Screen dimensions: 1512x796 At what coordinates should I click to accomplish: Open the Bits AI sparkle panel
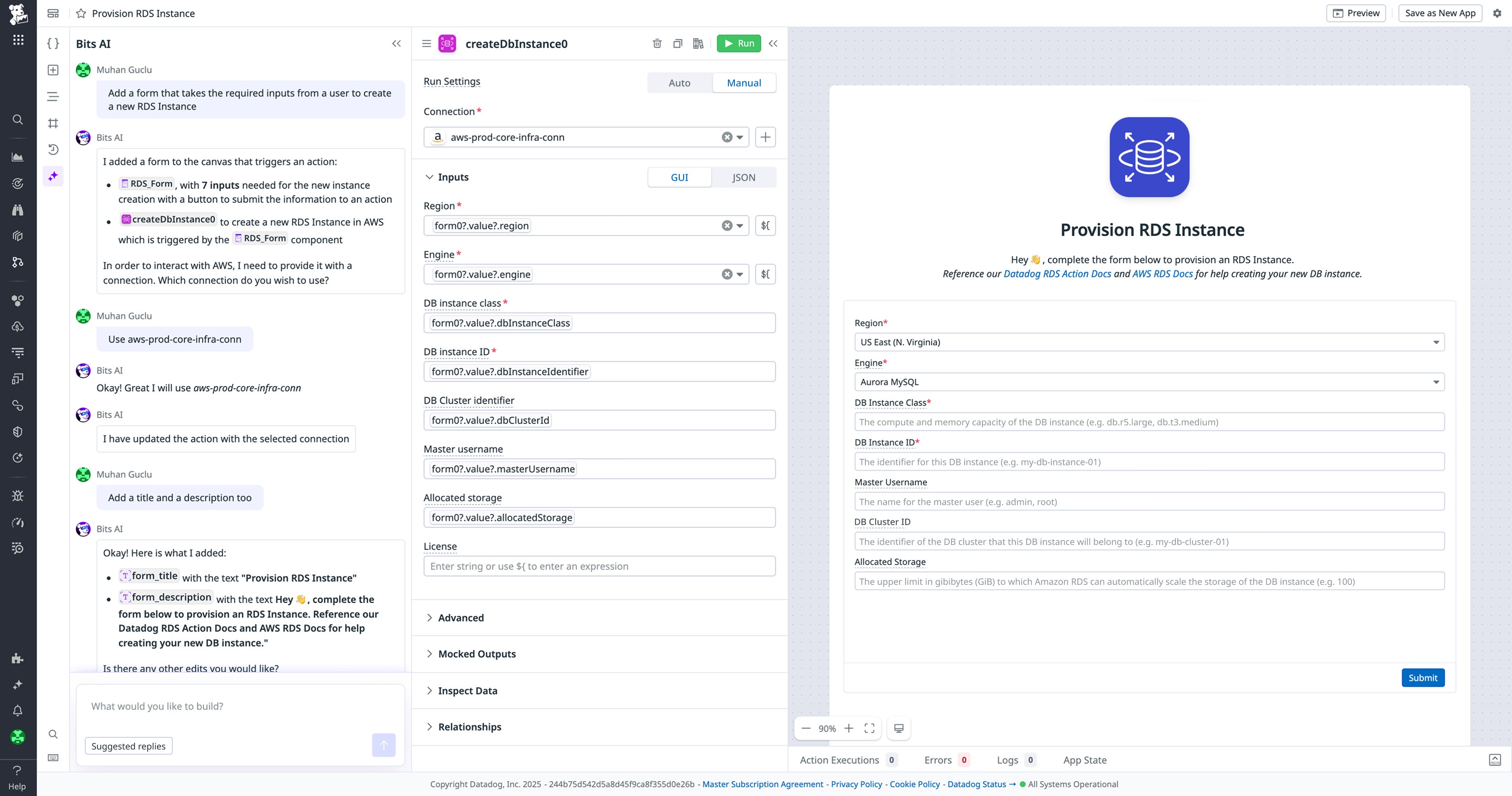pyautogui.click(x=53, y=176)
